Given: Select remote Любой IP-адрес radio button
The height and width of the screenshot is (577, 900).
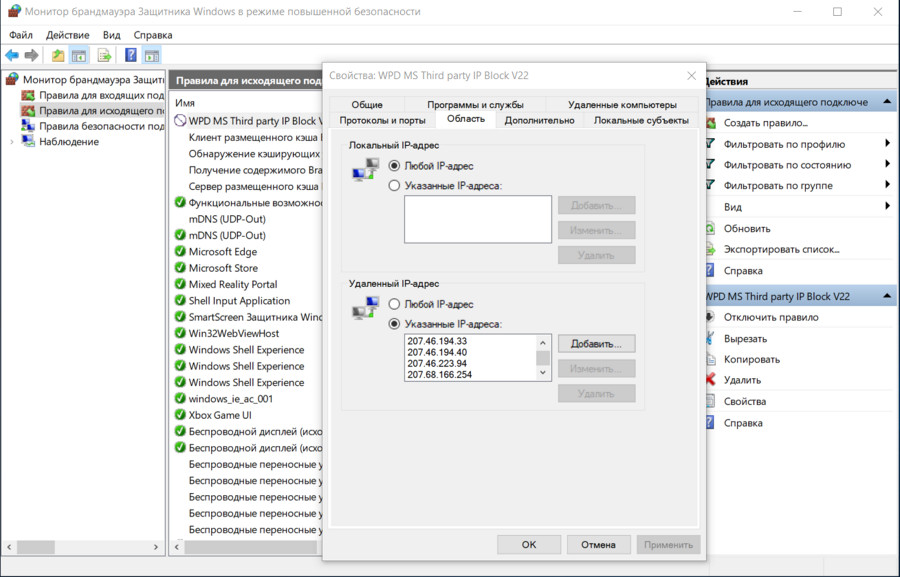Looking at the screenshot, I should pyautogui.click(x=394, y=304).
